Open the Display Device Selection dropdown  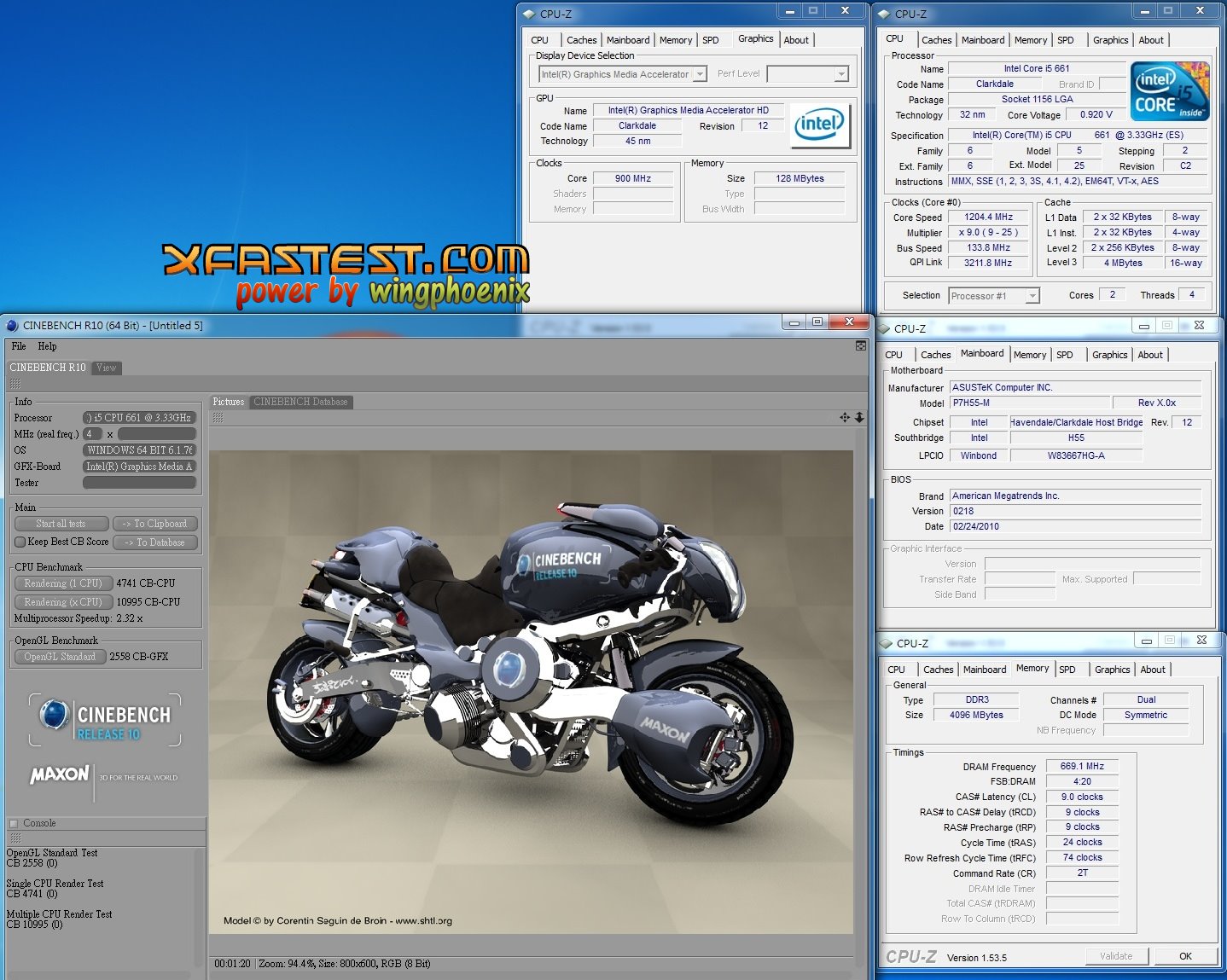(700, 74)
